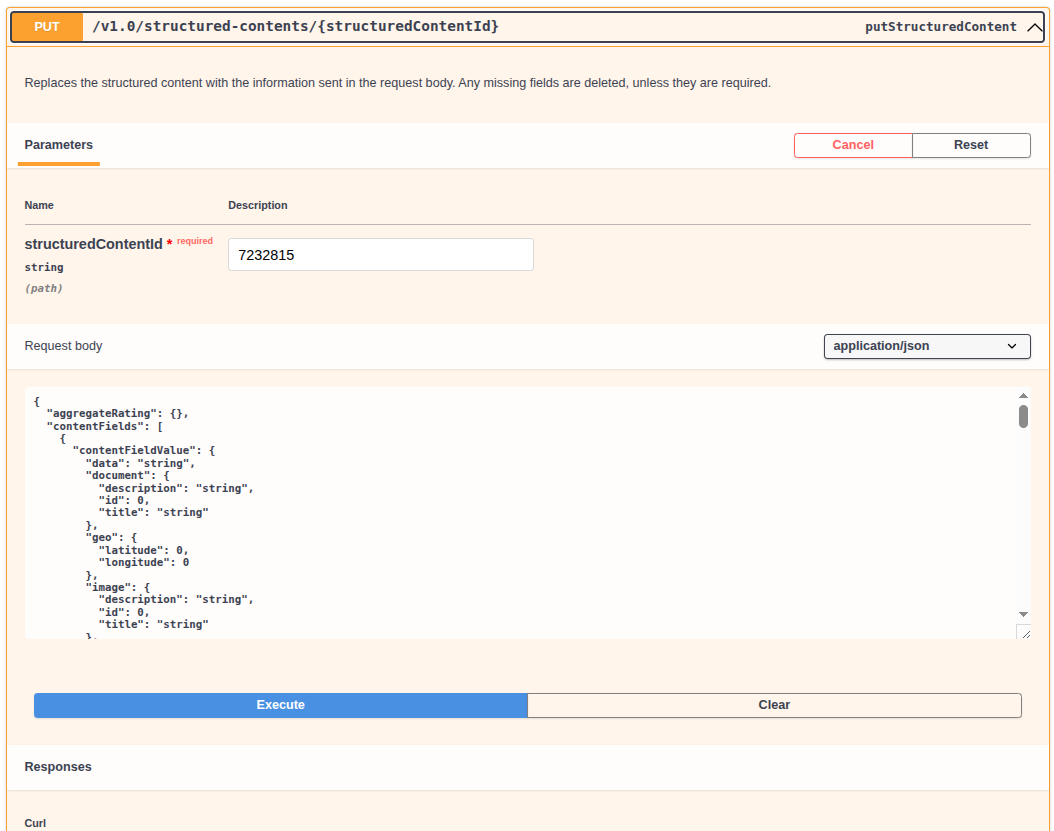This screenshot has height=831, width=1054.
Task: Click the orange PUT method badge
Action: (47, 27)
